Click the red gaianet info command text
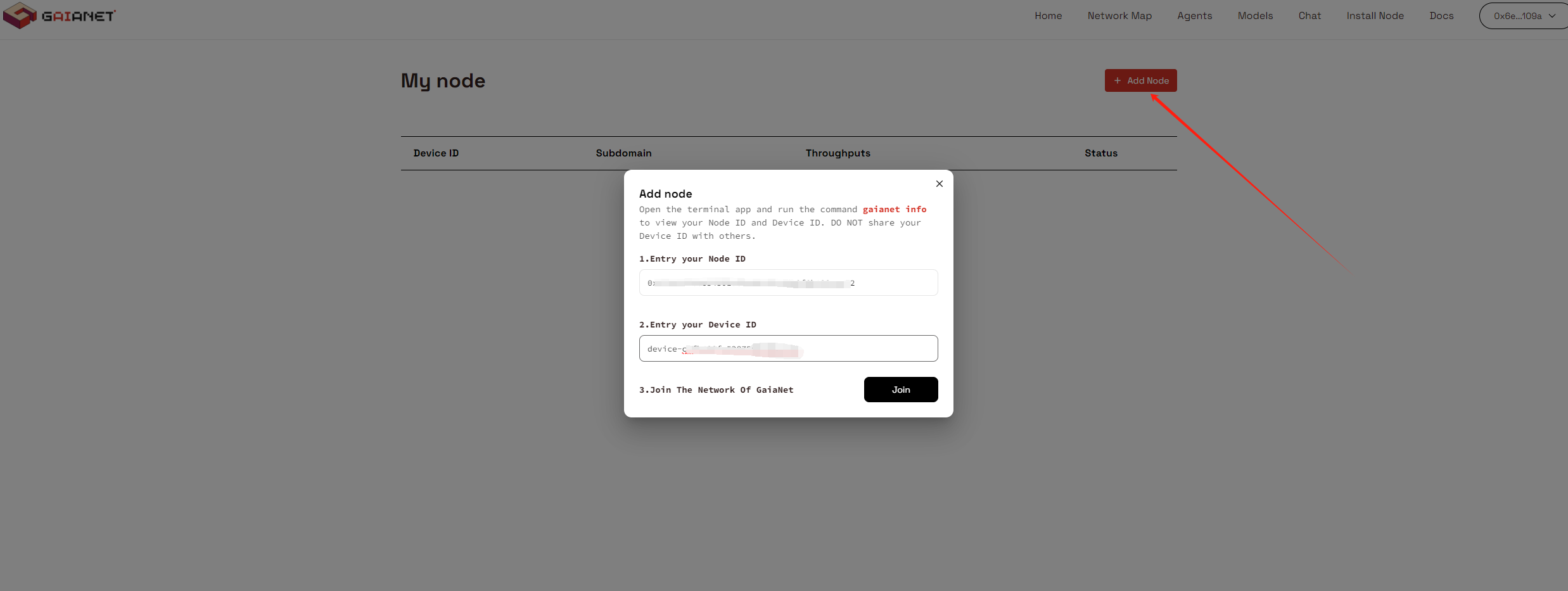This screenshot has width=1568, height=591. pos(894,210)
